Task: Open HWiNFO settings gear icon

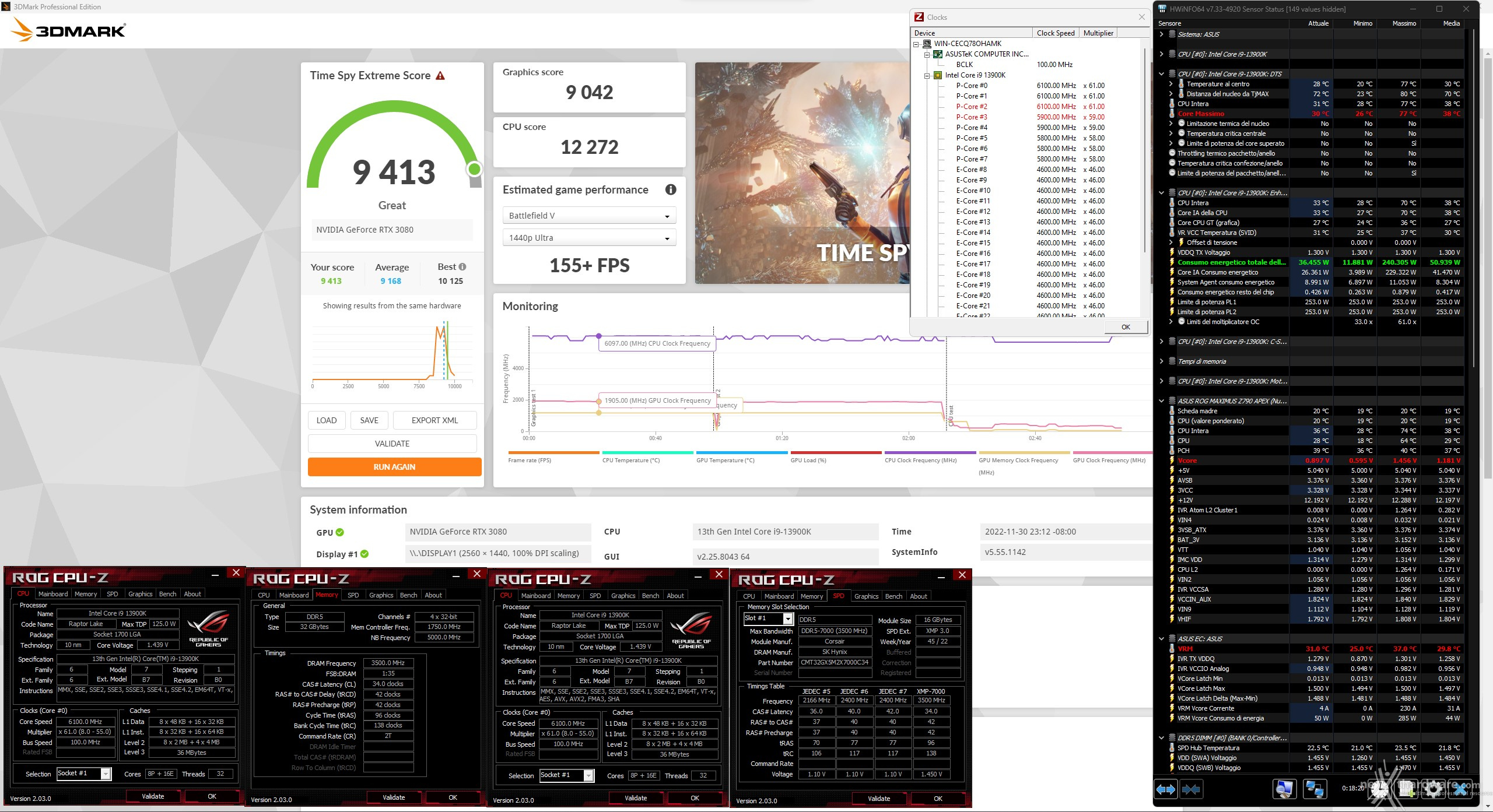Action: click(x=1435, y=789)
